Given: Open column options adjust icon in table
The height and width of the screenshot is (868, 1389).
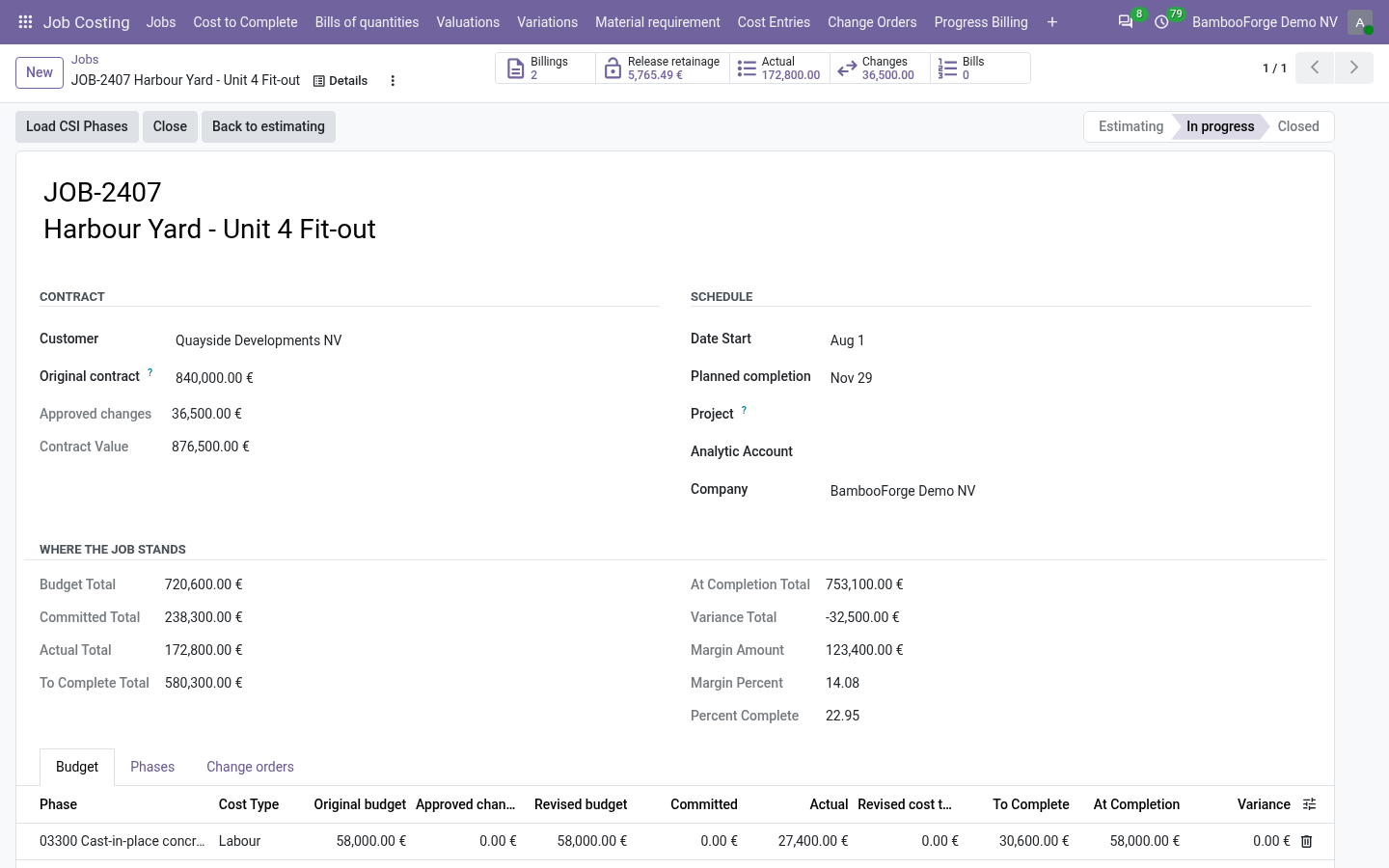Looking at the screenshot, I should pyautogui.click(x=1309, y=804).
